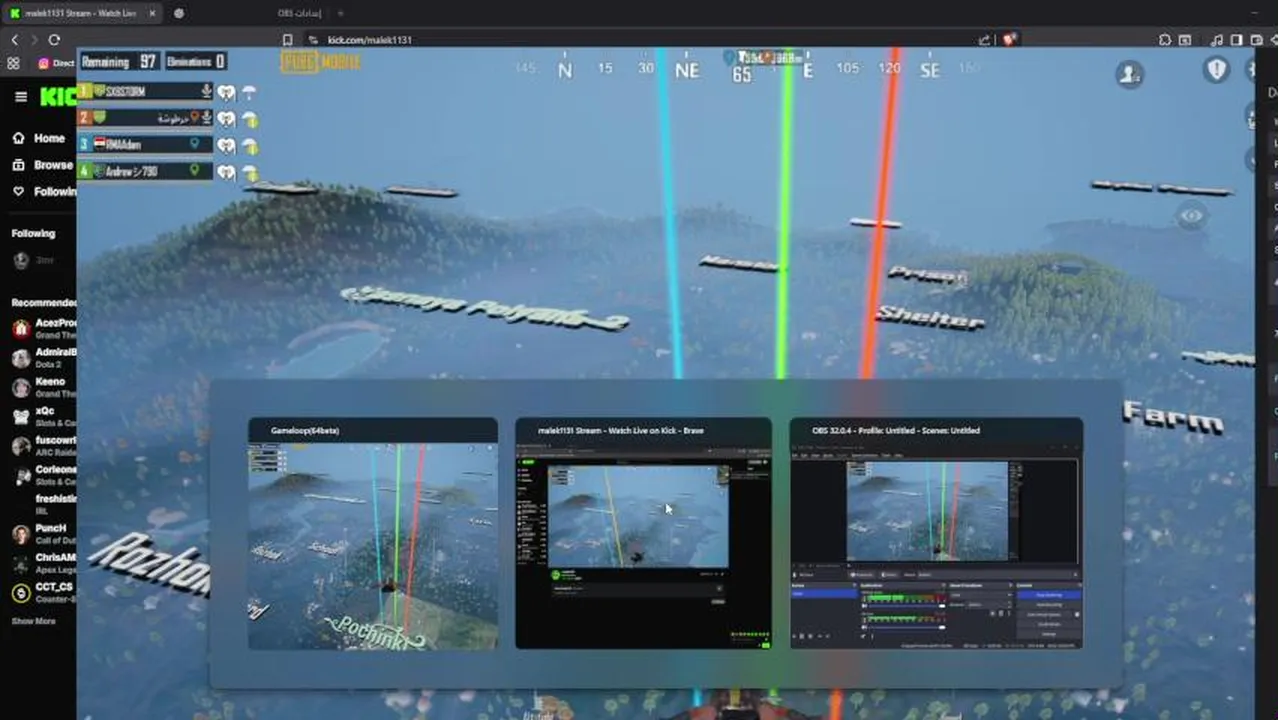Open the Brave Shields lion icon
Screen dimensions: 1278x720
[x=1010, y=40]
